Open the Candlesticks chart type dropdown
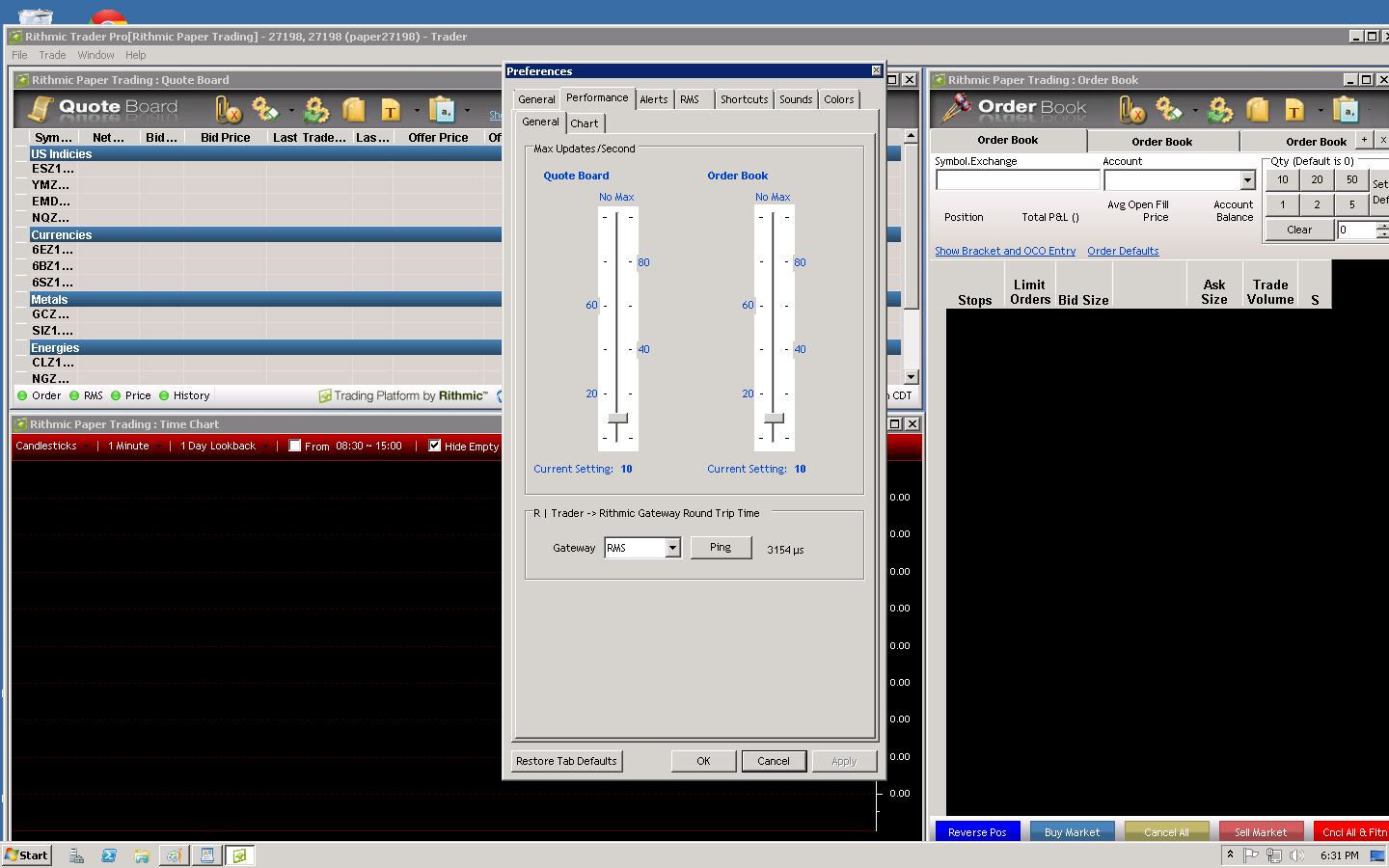 pos(52,446)
